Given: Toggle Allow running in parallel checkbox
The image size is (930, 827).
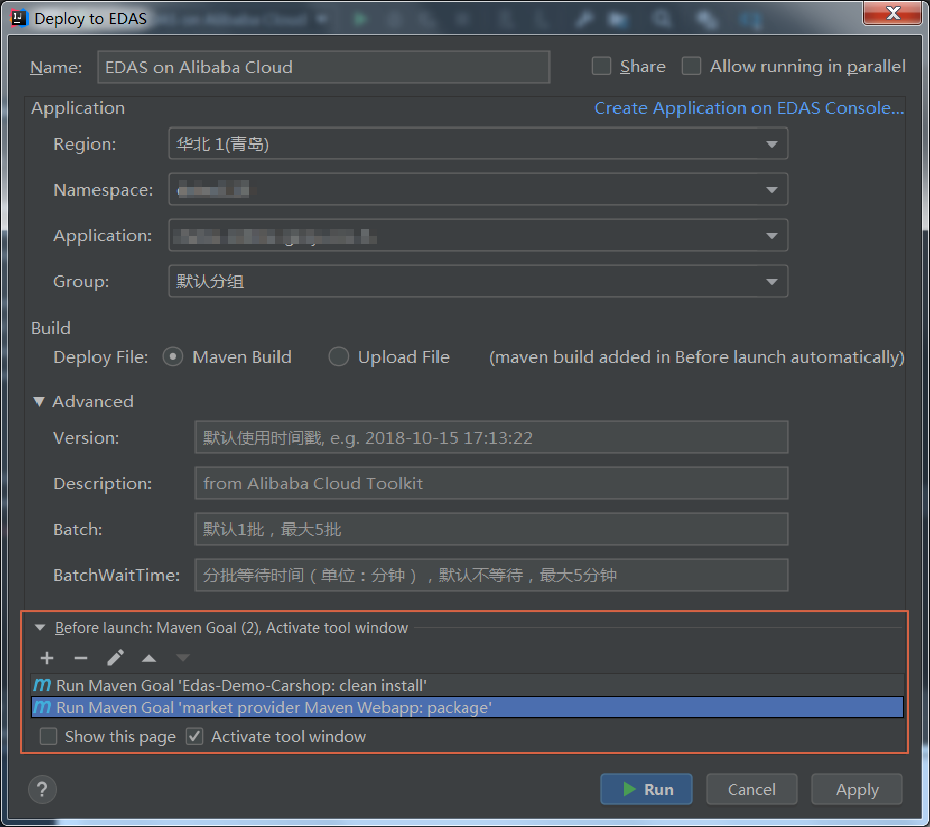Looking at the screenshot, I should point(691,66).
